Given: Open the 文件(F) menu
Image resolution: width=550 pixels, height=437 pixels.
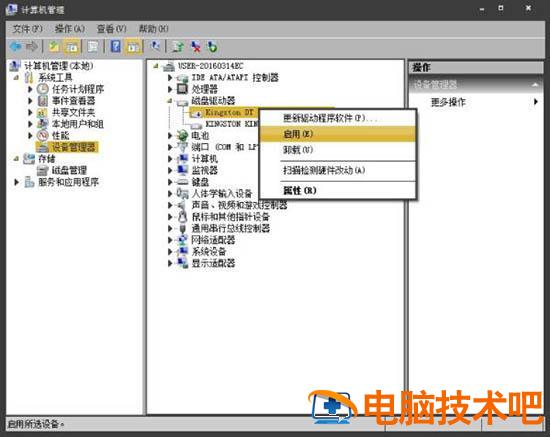Looking at the screenshot, I should click(x=27, y=28).
